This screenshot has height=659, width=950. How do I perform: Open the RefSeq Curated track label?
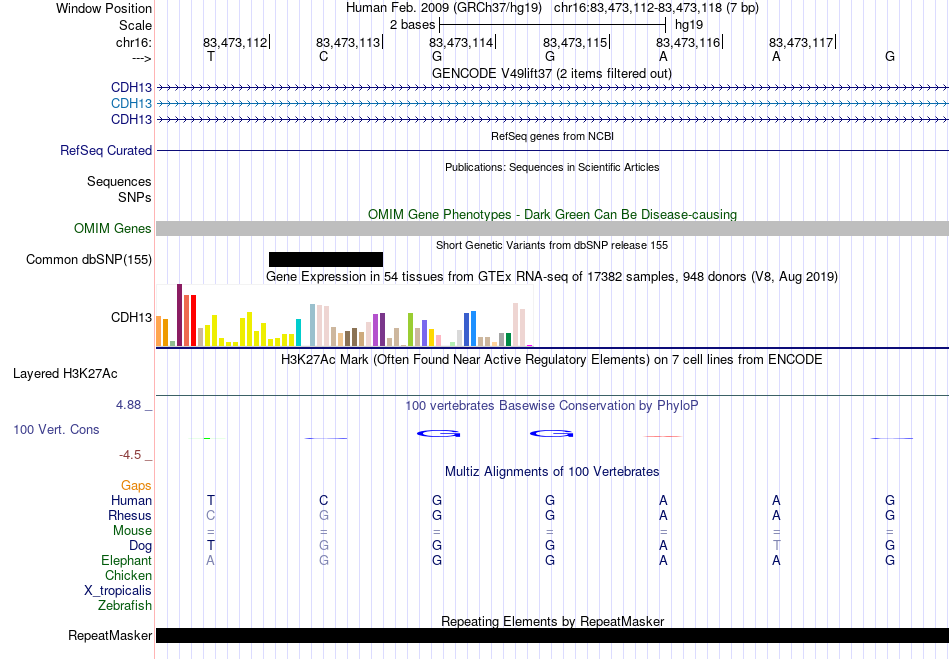[x=106, y=150]
